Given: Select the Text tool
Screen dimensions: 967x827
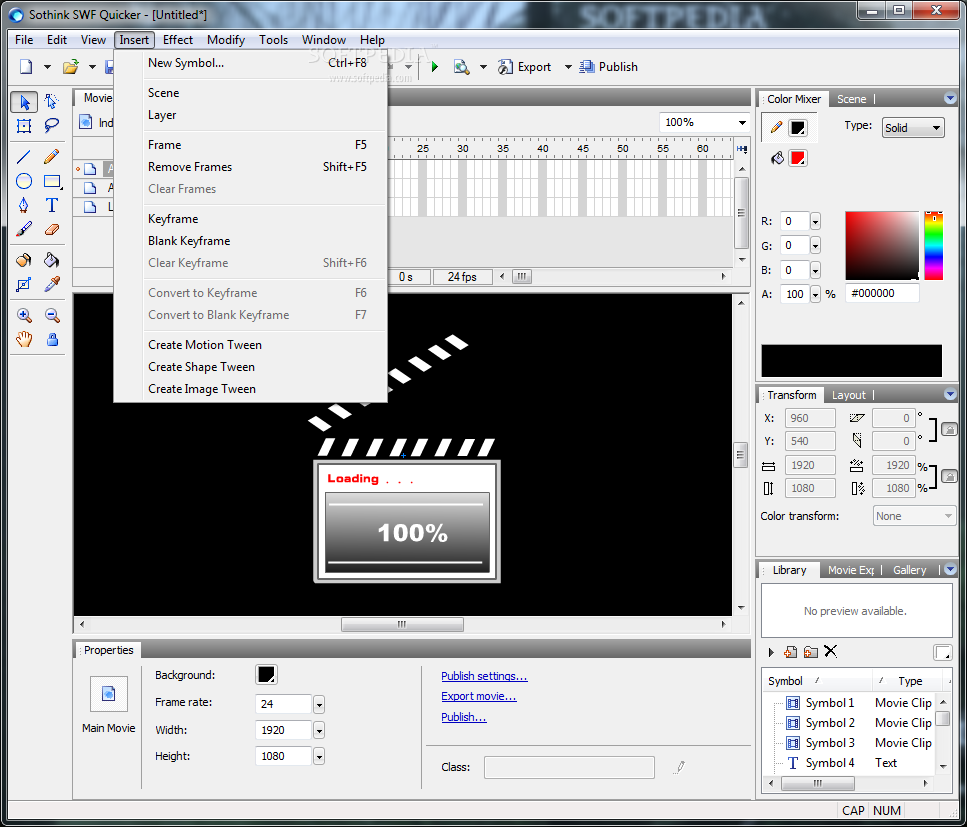Looking at the screenshot, I should click(52, 205).
